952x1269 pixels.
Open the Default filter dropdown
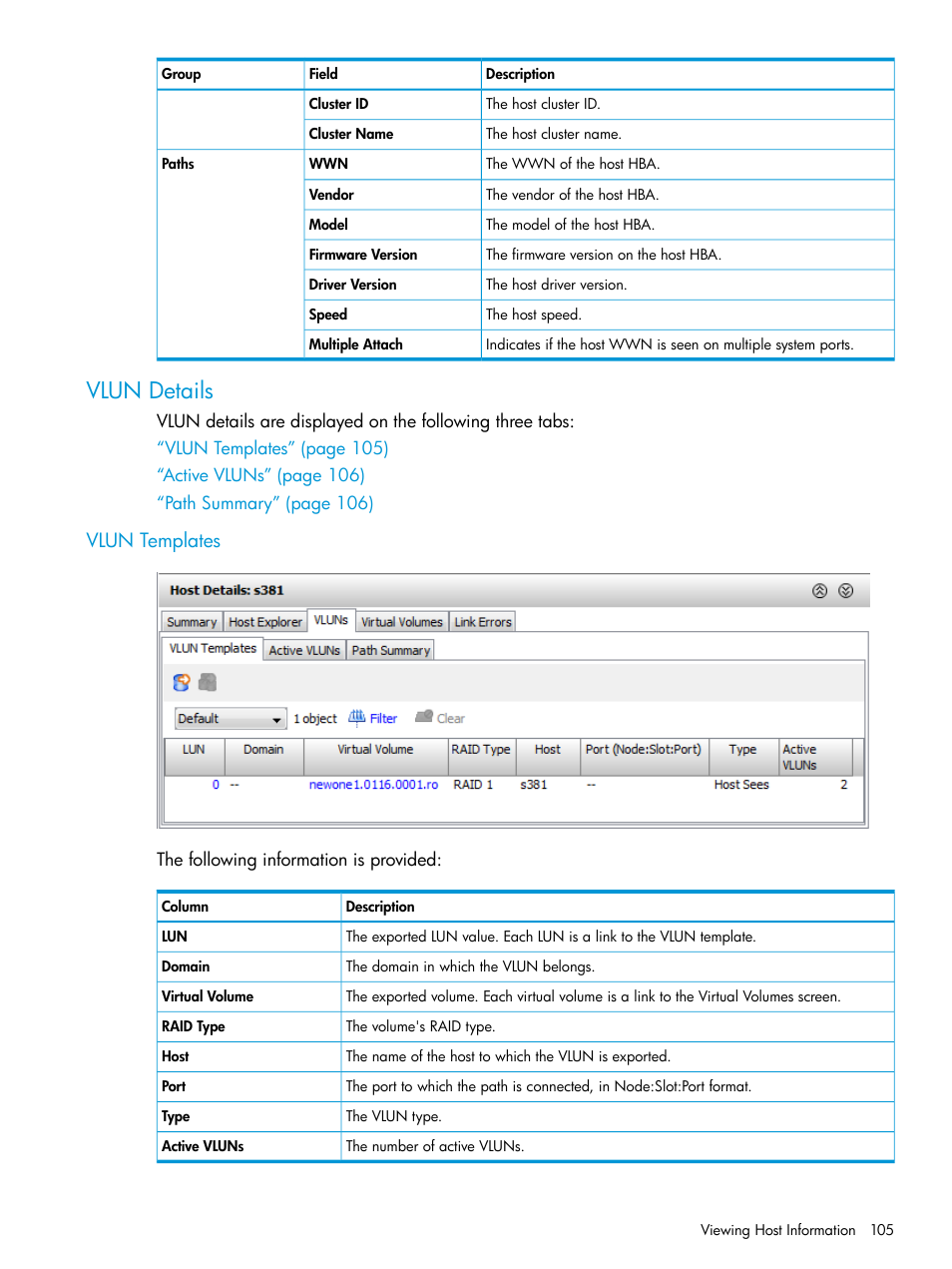(x=231, y=719)
